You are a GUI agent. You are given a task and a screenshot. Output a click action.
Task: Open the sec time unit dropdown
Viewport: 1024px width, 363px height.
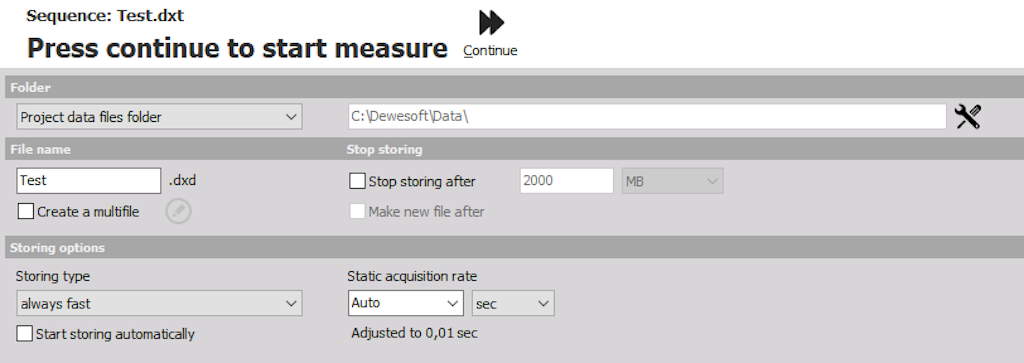[x=513, y=304]
